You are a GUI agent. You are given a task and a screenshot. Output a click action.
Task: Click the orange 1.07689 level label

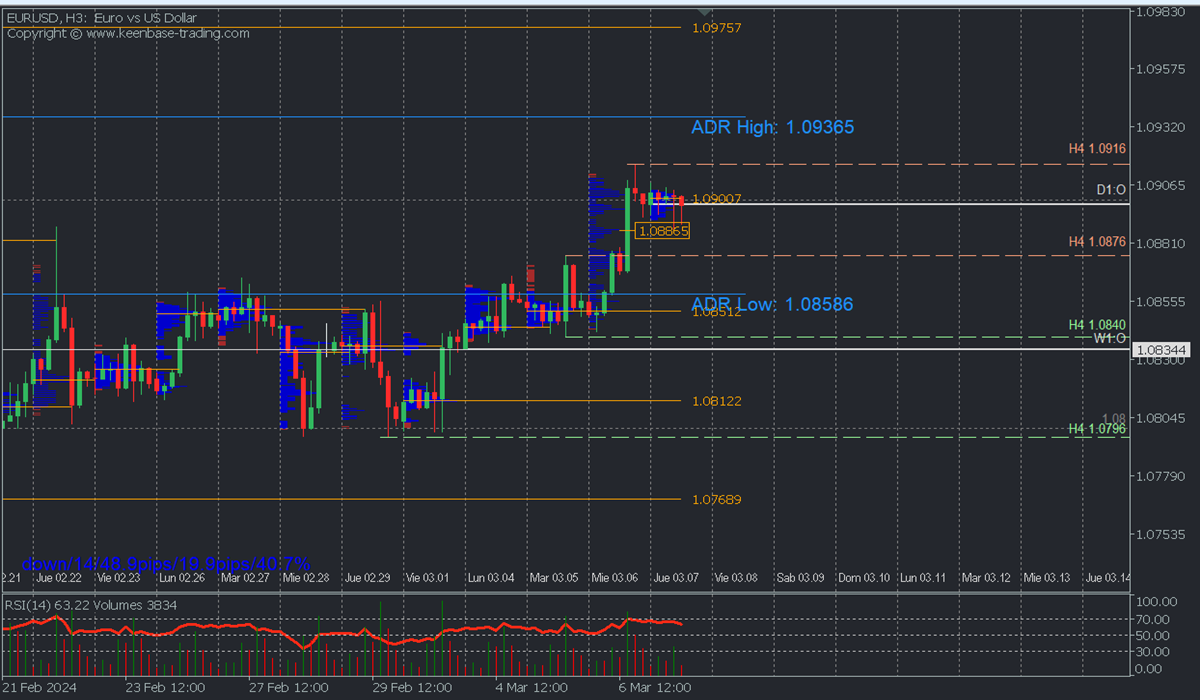tap(716, 499)
